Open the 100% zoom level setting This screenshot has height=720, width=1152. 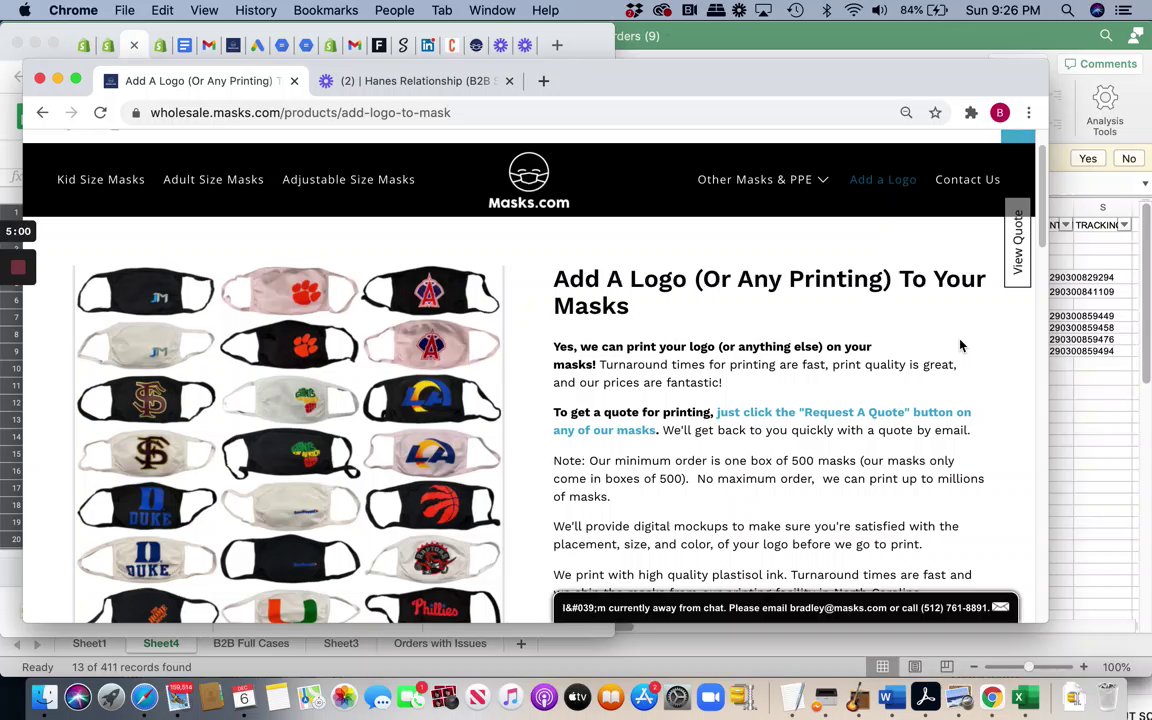[1116, 667]
